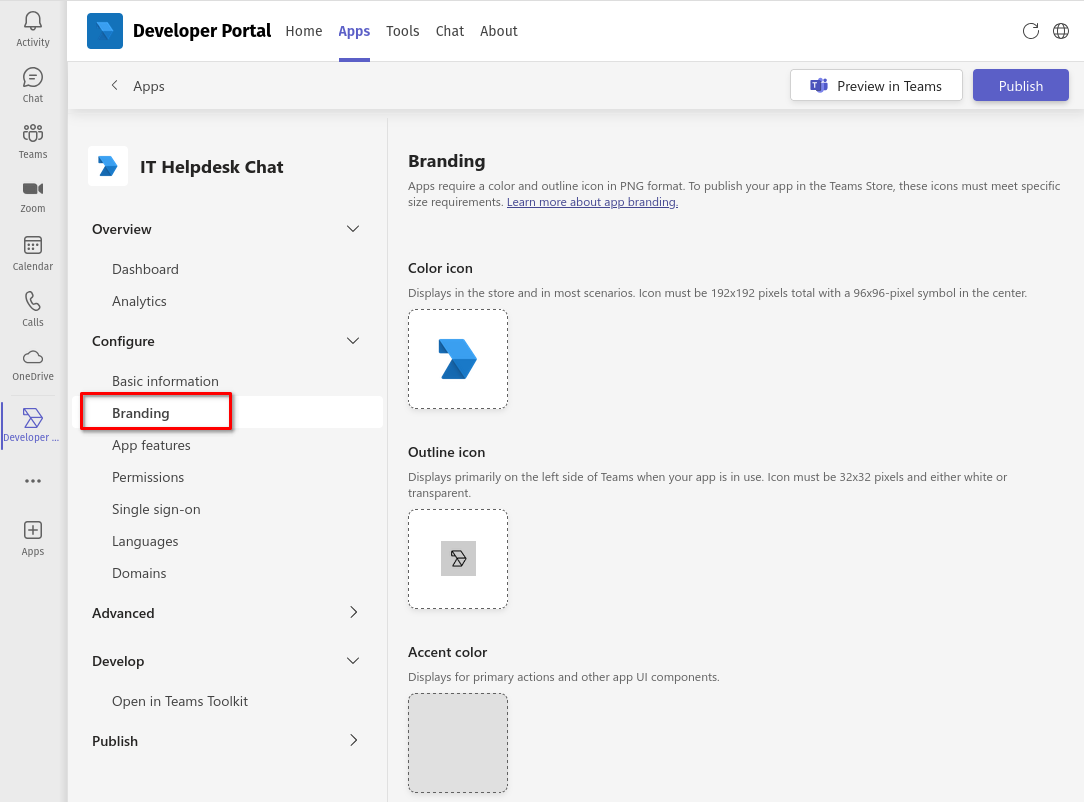Click the Developer Portal logo icon
Viewport: 1084px width, 802px height.
click(x=105, y=30)
